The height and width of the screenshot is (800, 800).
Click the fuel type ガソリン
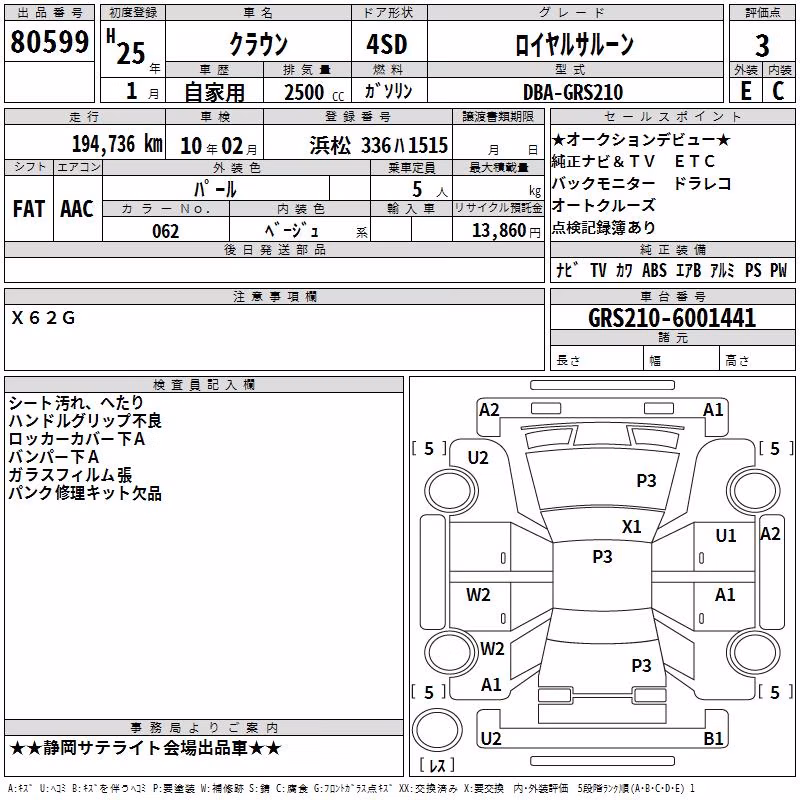[x=388, y=91]
